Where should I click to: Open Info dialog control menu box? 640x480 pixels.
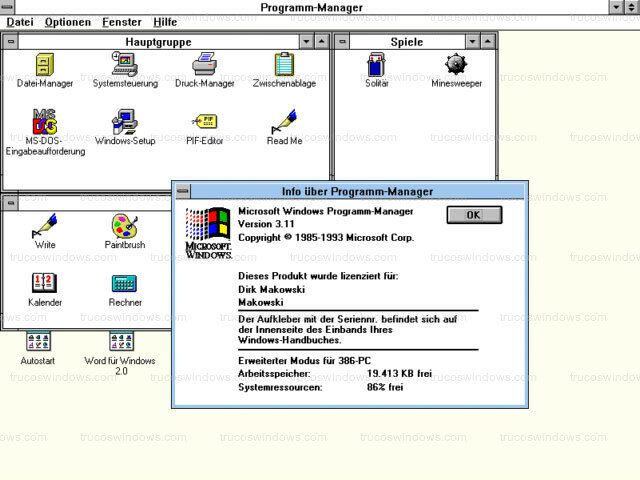point(183,191)
